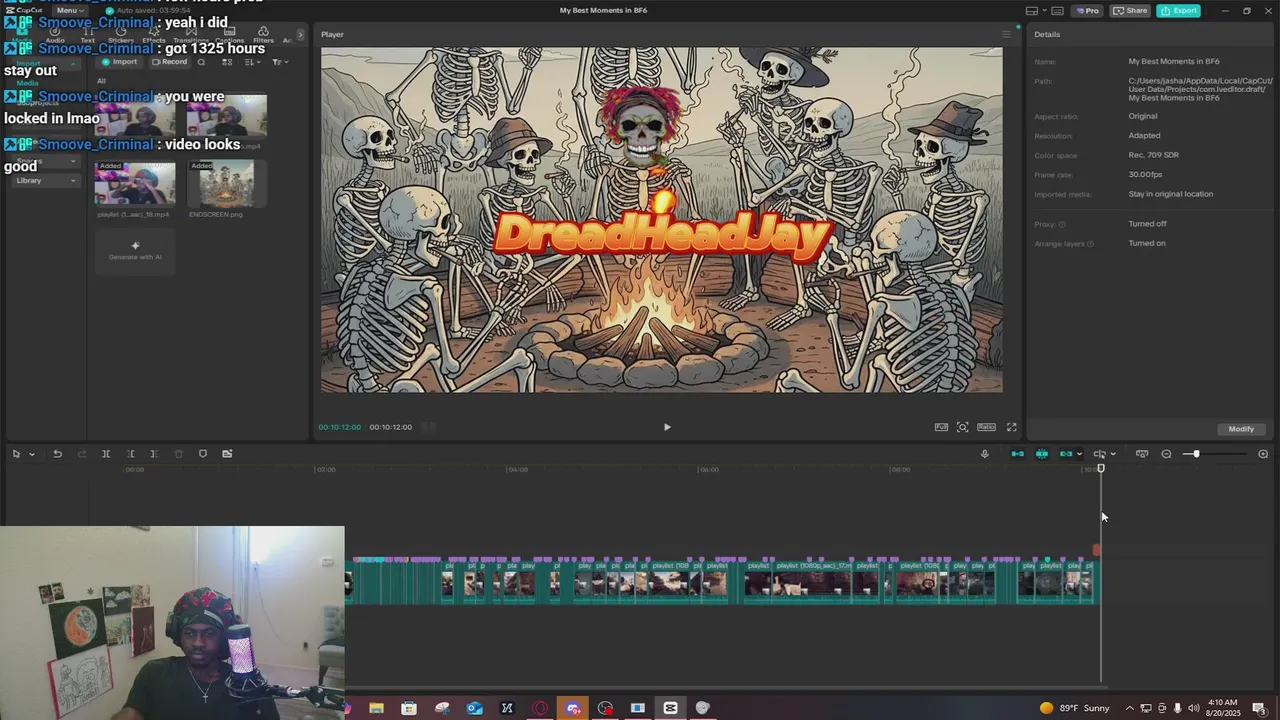
Task: Click the voiceover microphone icon
Action: [984, 454]
